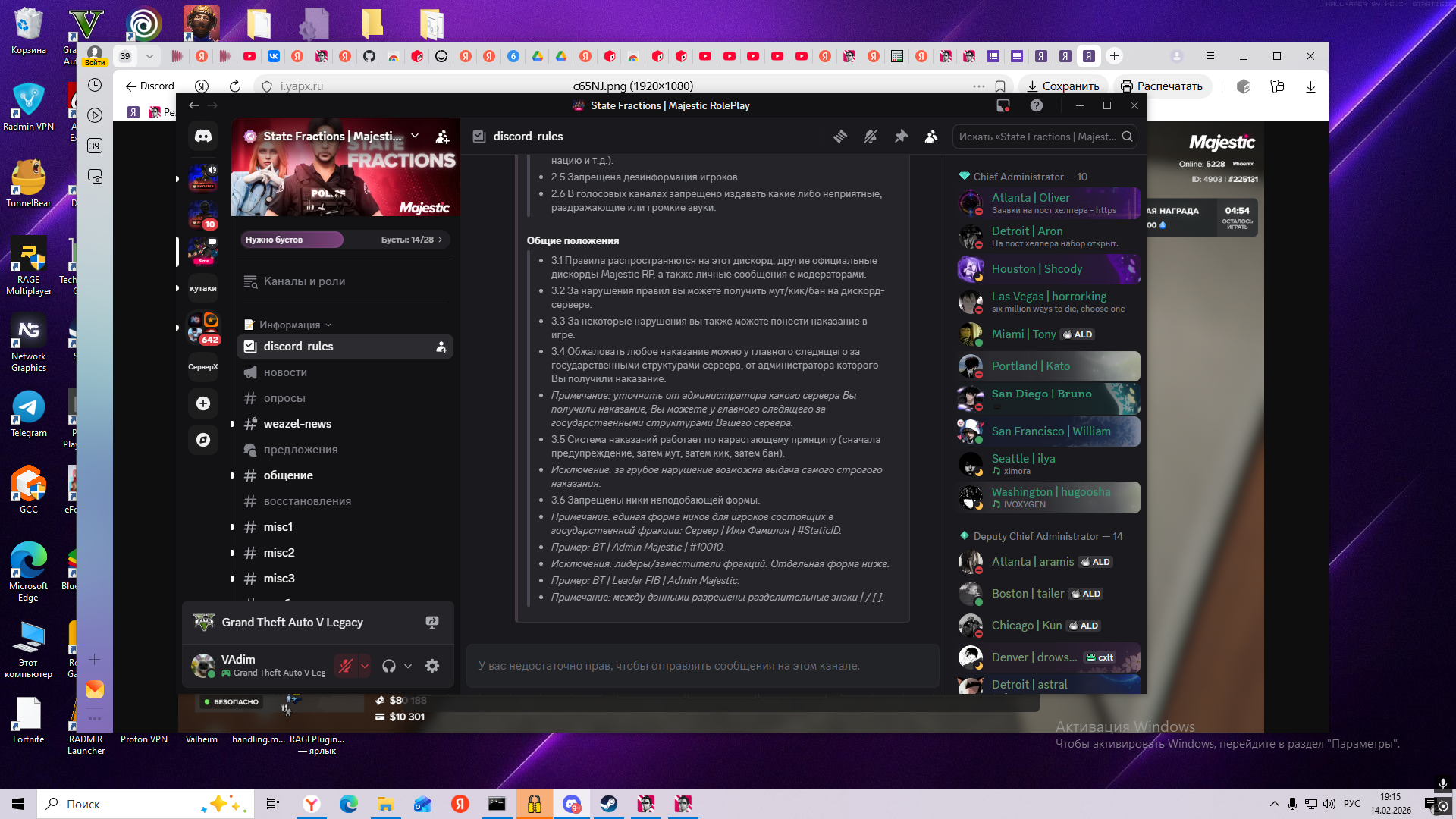Open the общение channel
This screenshot has height=819, width=1456.
(x=288, y=475)
